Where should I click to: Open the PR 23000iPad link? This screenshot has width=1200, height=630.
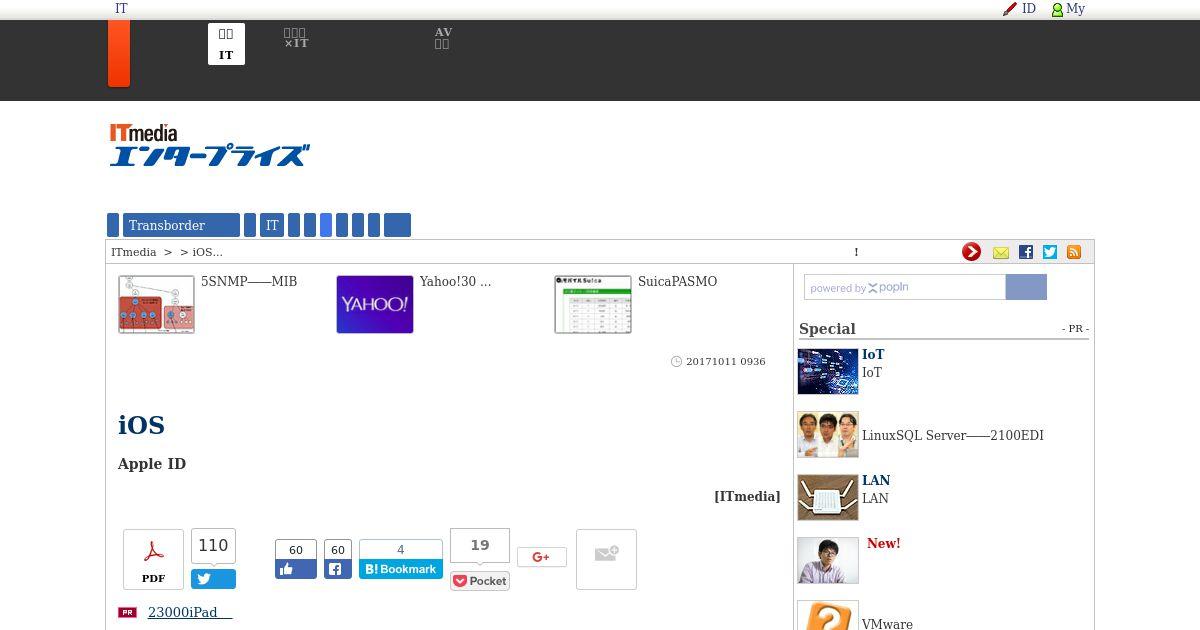(x=190, y=612)
